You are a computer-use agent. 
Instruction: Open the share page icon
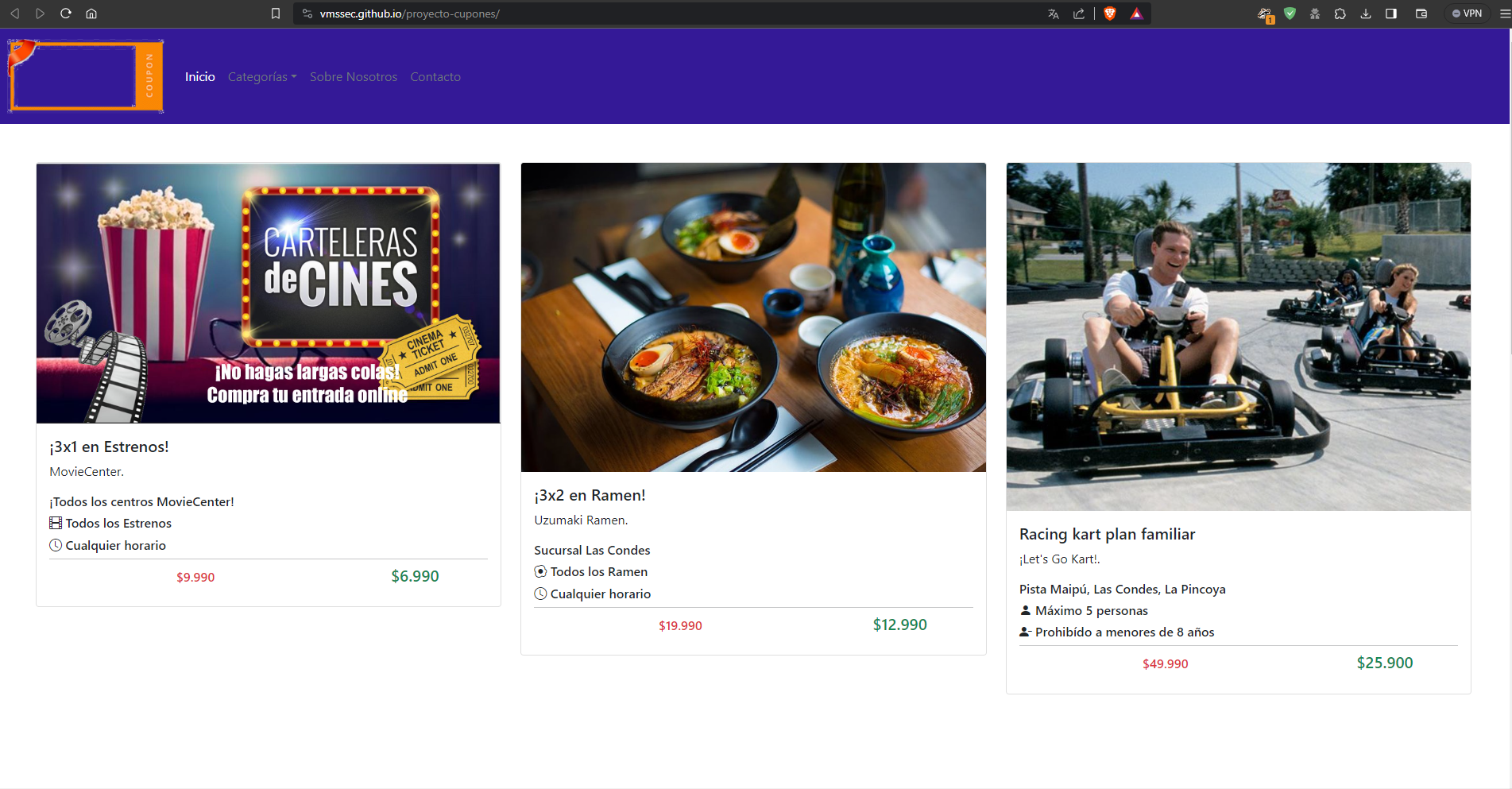pos(1079,14)
